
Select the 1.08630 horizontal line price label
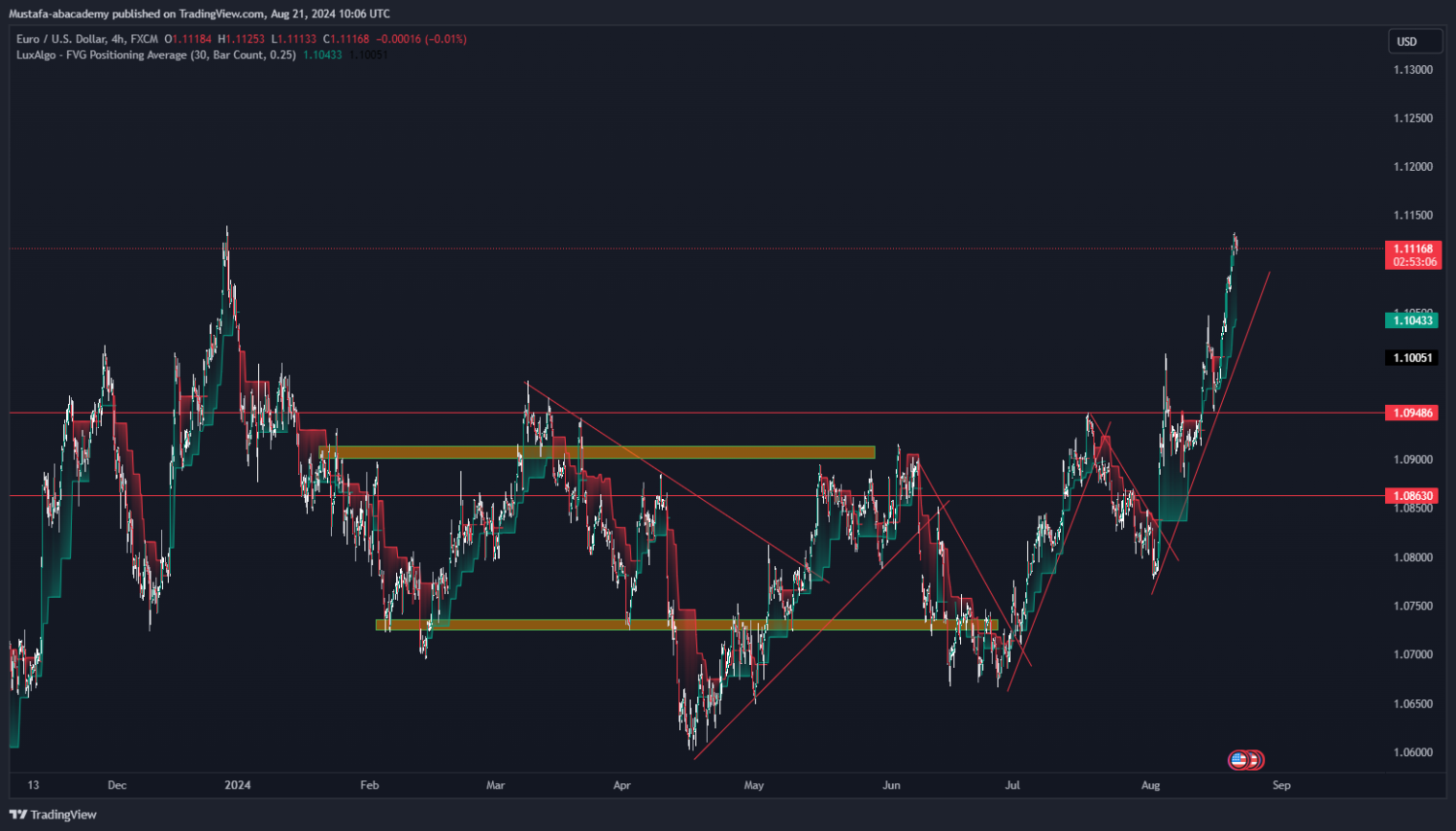coord(1411,496)
